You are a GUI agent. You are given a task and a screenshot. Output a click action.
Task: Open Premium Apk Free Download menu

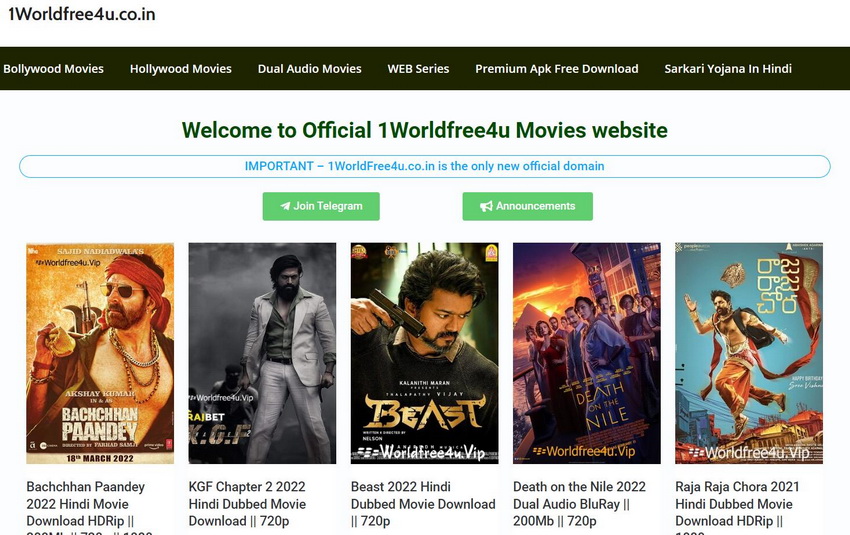(x=556, y=69)
